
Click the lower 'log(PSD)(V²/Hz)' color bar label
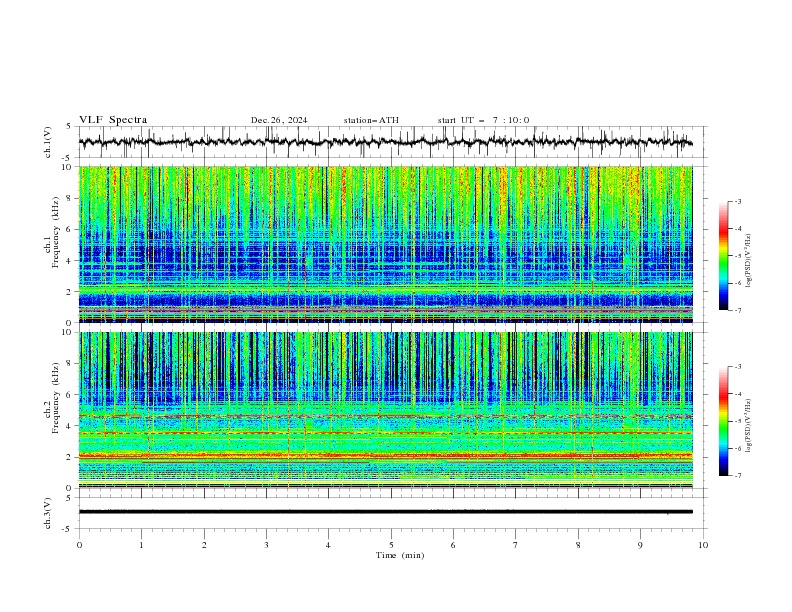click(x=748, y=425)
